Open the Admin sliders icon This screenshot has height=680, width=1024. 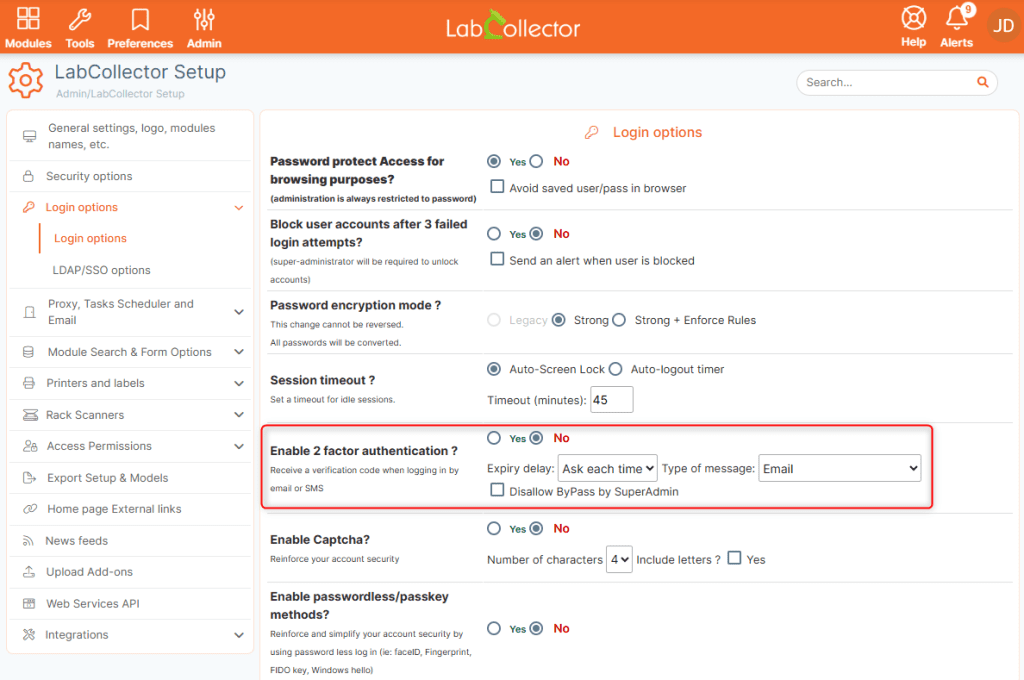[204, 19]
